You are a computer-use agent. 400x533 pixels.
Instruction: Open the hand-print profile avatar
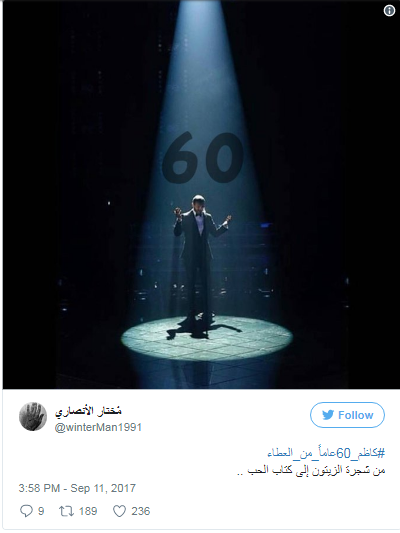coord(33,416)
